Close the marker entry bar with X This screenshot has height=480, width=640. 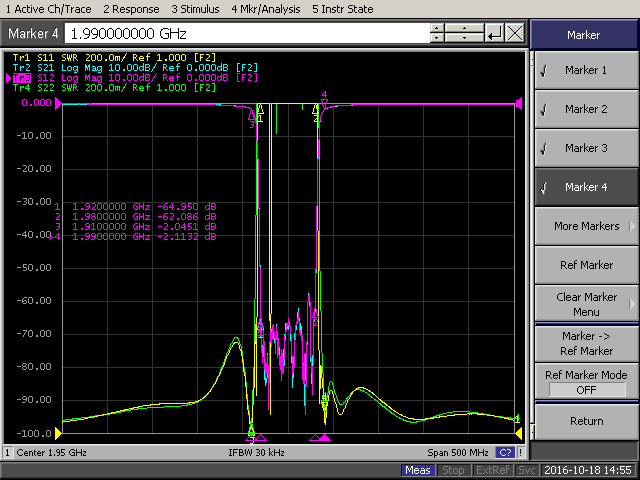click(515, 33)
